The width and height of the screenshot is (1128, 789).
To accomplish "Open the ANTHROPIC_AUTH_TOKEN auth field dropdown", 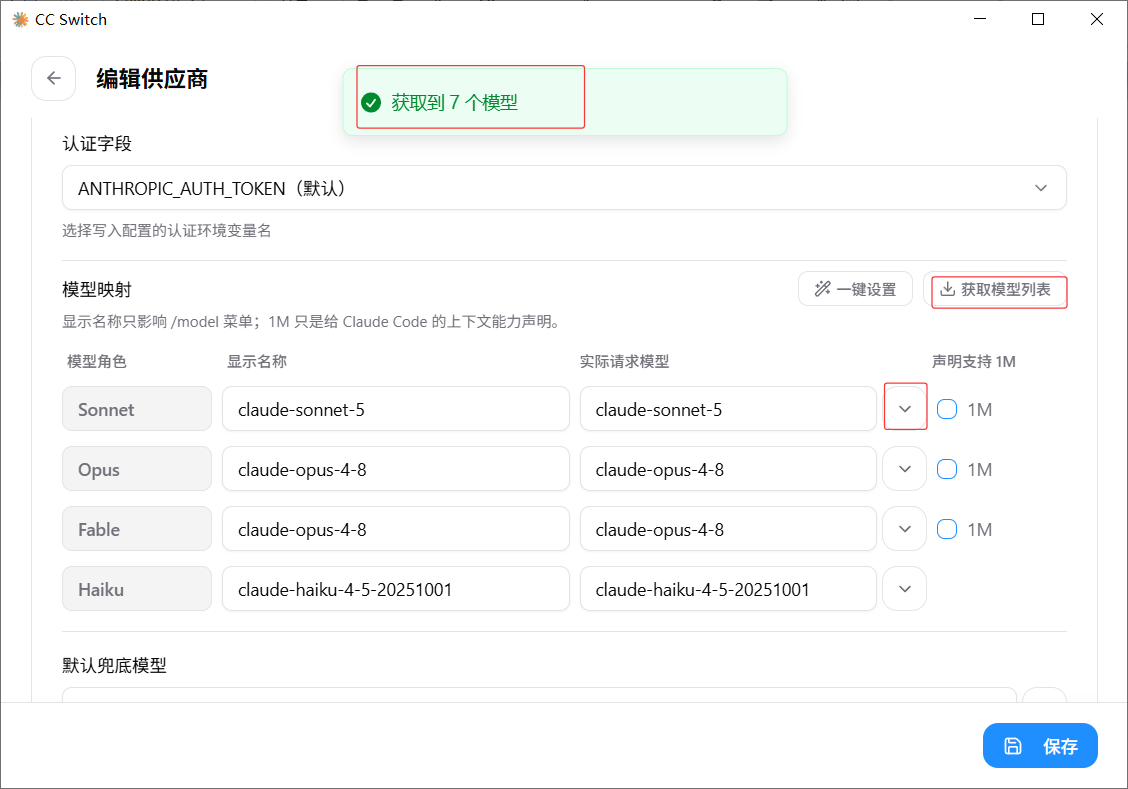I will 564,188.
